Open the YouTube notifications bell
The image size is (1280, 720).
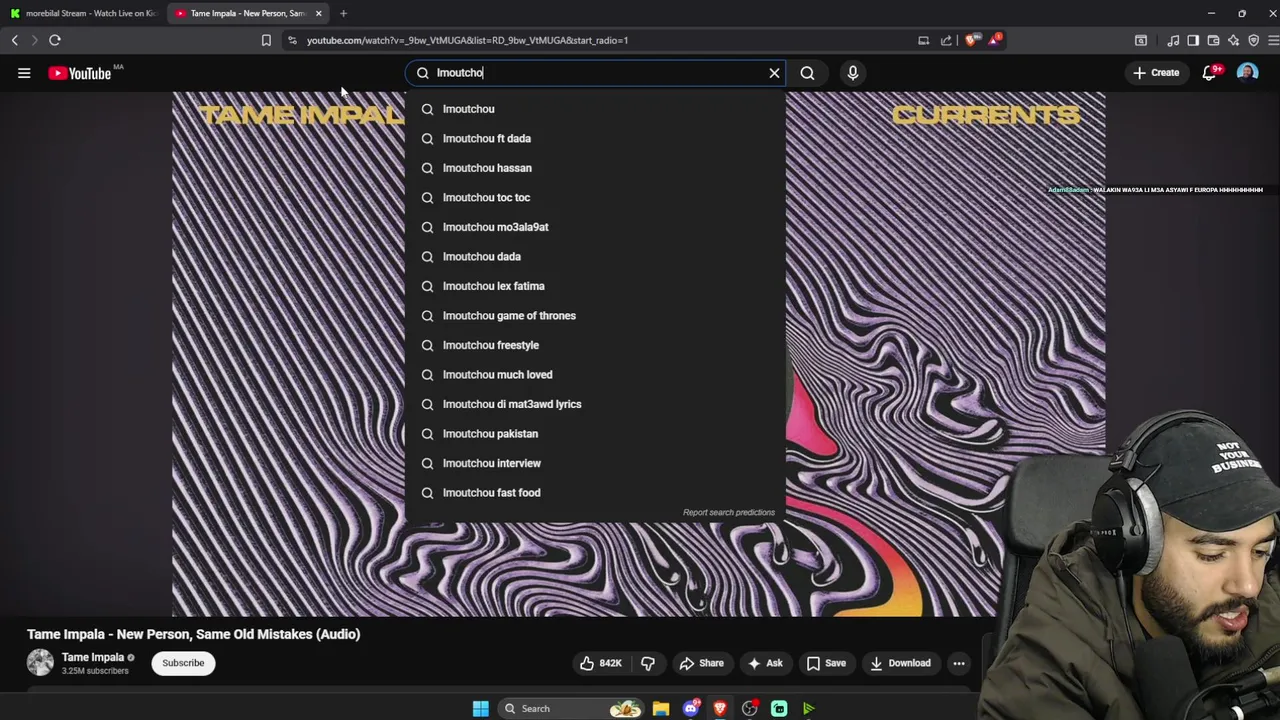click(x=1210, y=73)
